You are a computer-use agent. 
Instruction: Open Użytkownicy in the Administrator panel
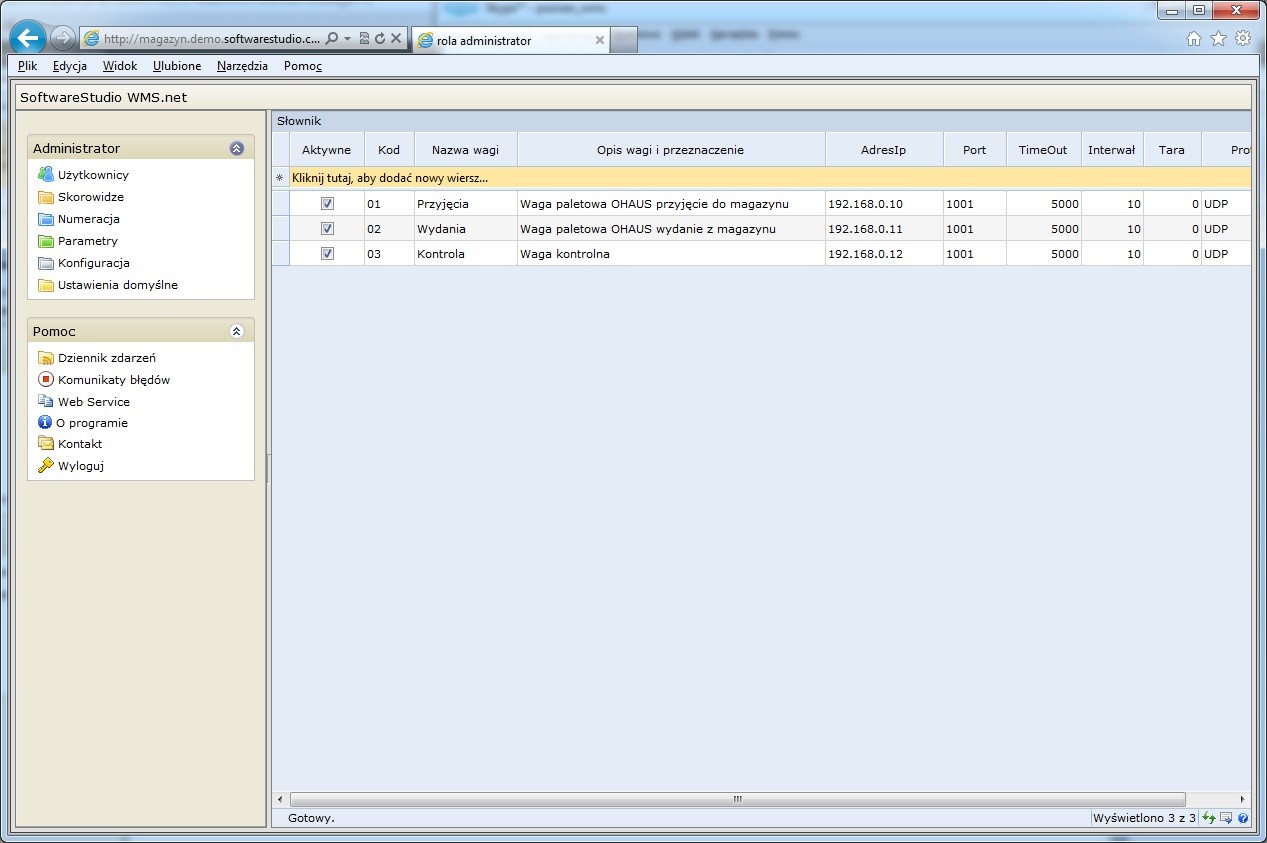(x=93, y=175)
